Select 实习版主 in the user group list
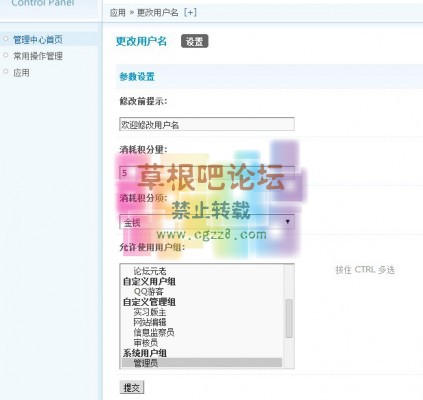The width and height of the screenshot is (423, 400). pyautogui.click(x=150, y=312)
